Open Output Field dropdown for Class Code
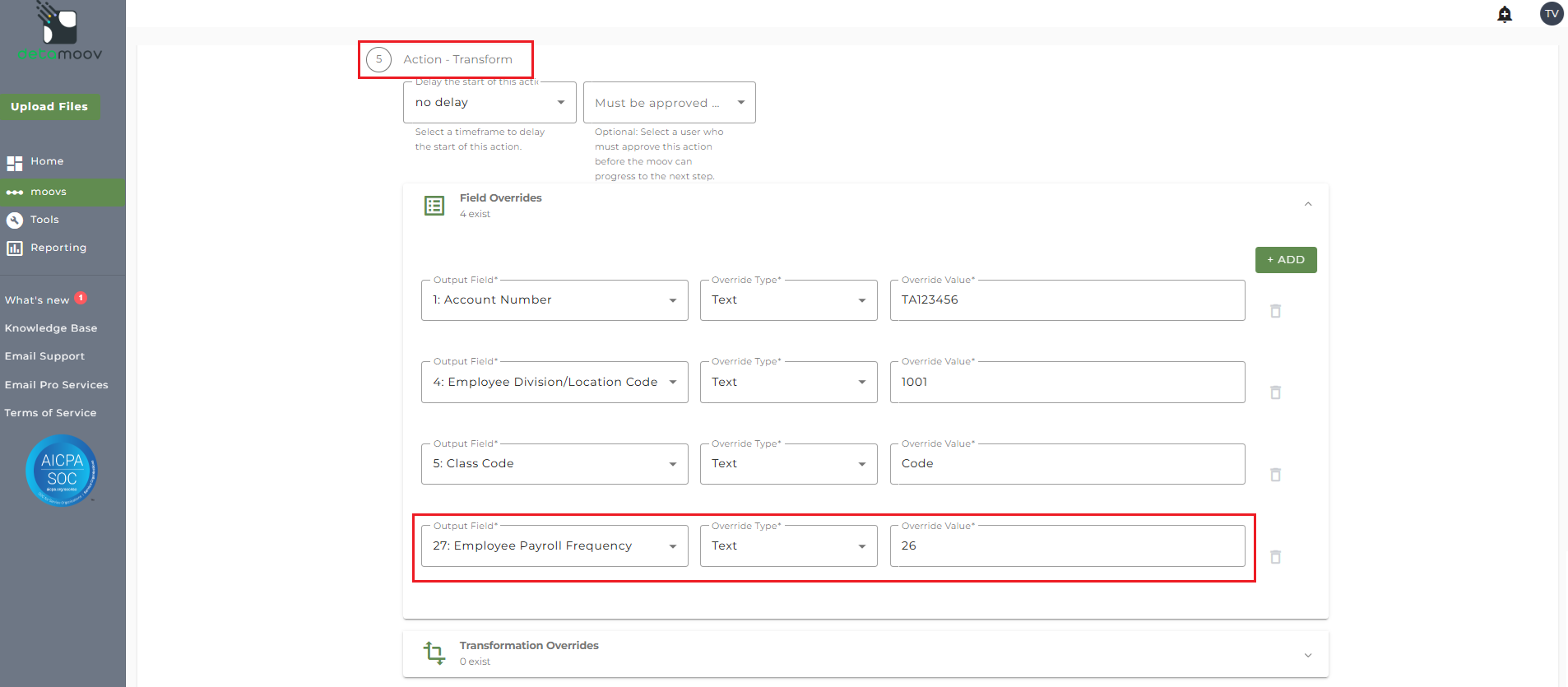This screenshot has height=687, width=1568. 554,464
